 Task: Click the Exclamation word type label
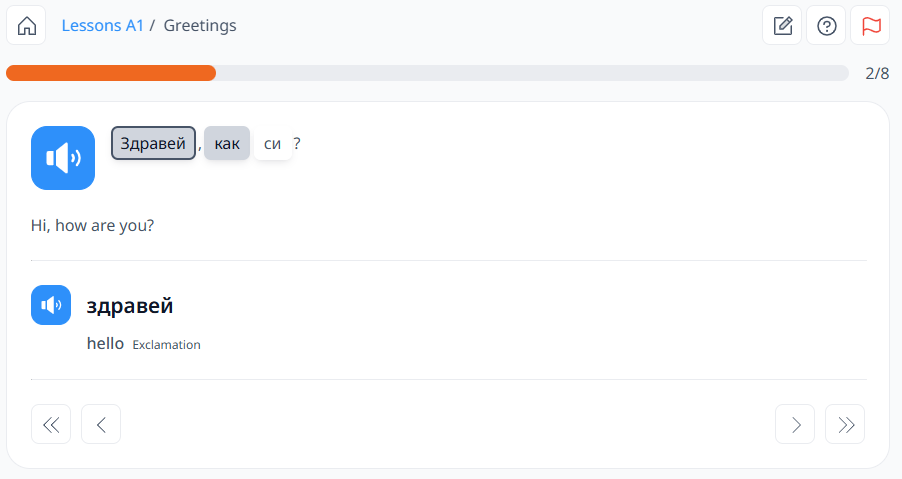(167, 345)
